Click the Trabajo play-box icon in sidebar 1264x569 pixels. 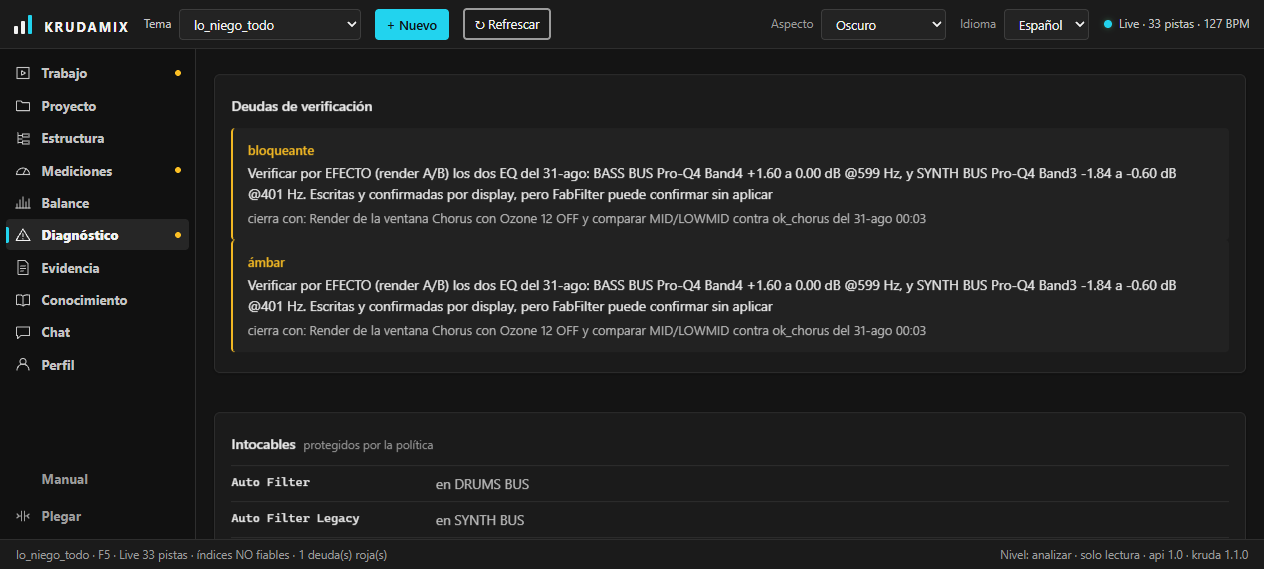23,73
